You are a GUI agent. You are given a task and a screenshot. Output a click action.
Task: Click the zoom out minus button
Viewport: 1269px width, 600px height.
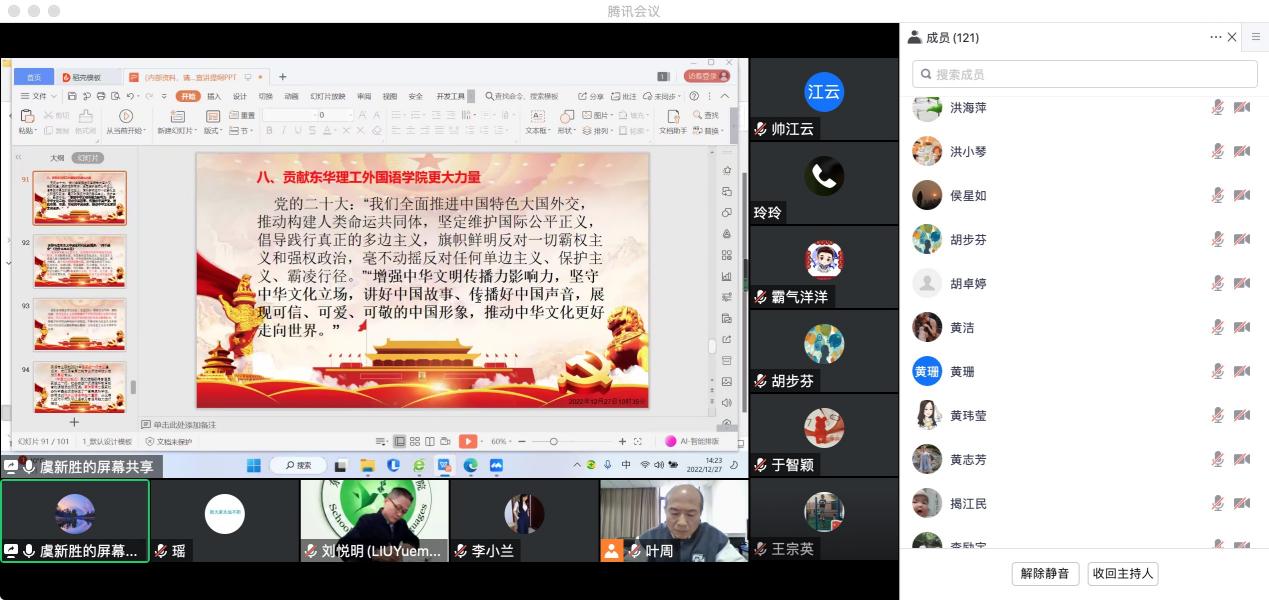click(523, 441)
